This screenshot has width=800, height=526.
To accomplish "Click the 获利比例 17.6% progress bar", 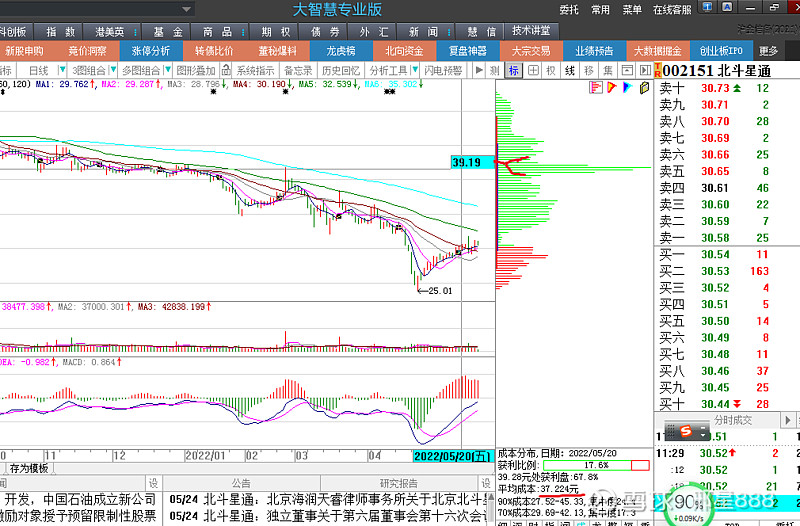I will (x=596, y=465).
